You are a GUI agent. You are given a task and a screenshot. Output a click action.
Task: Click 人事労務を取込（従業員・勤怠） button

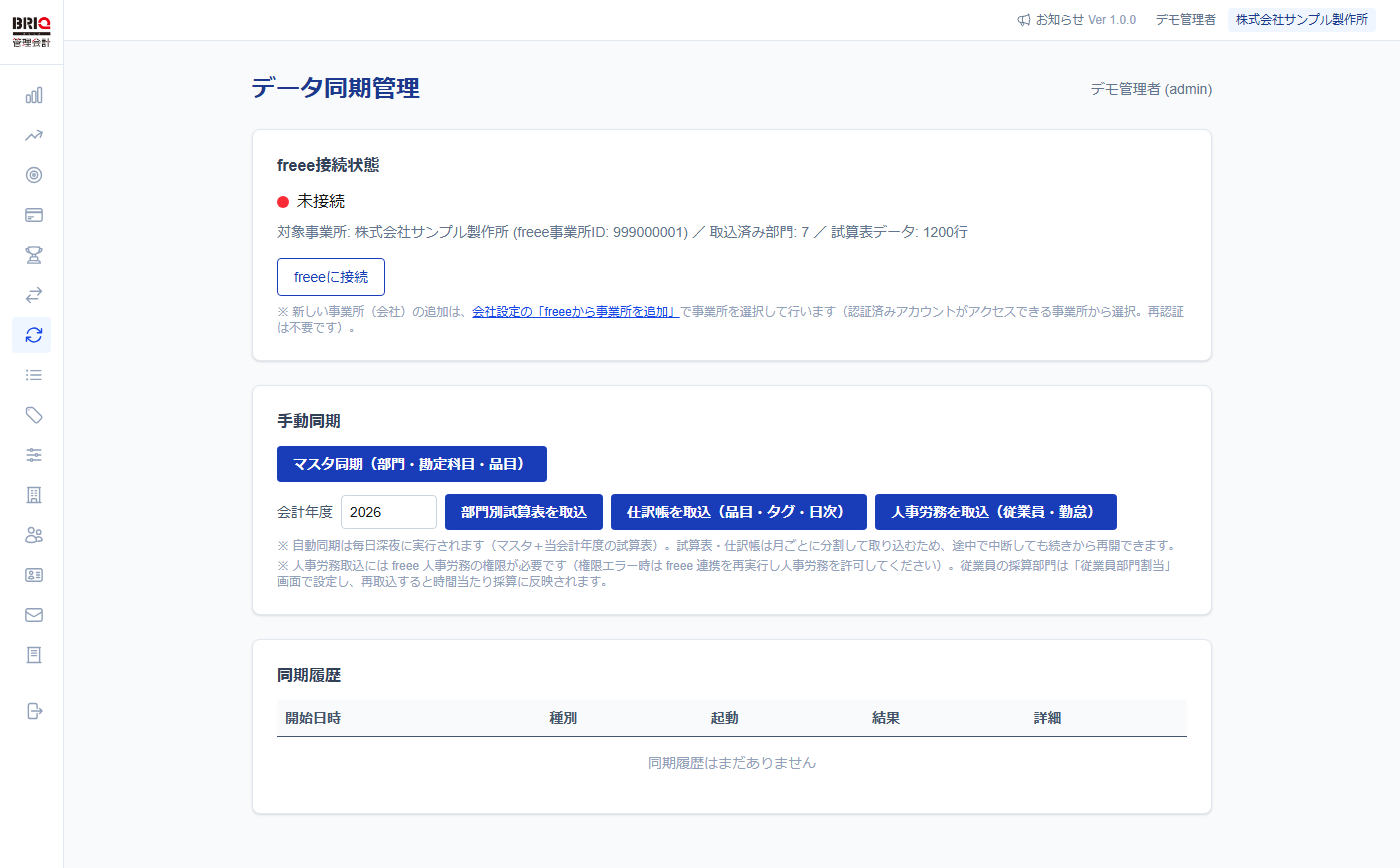pos(996,512)
